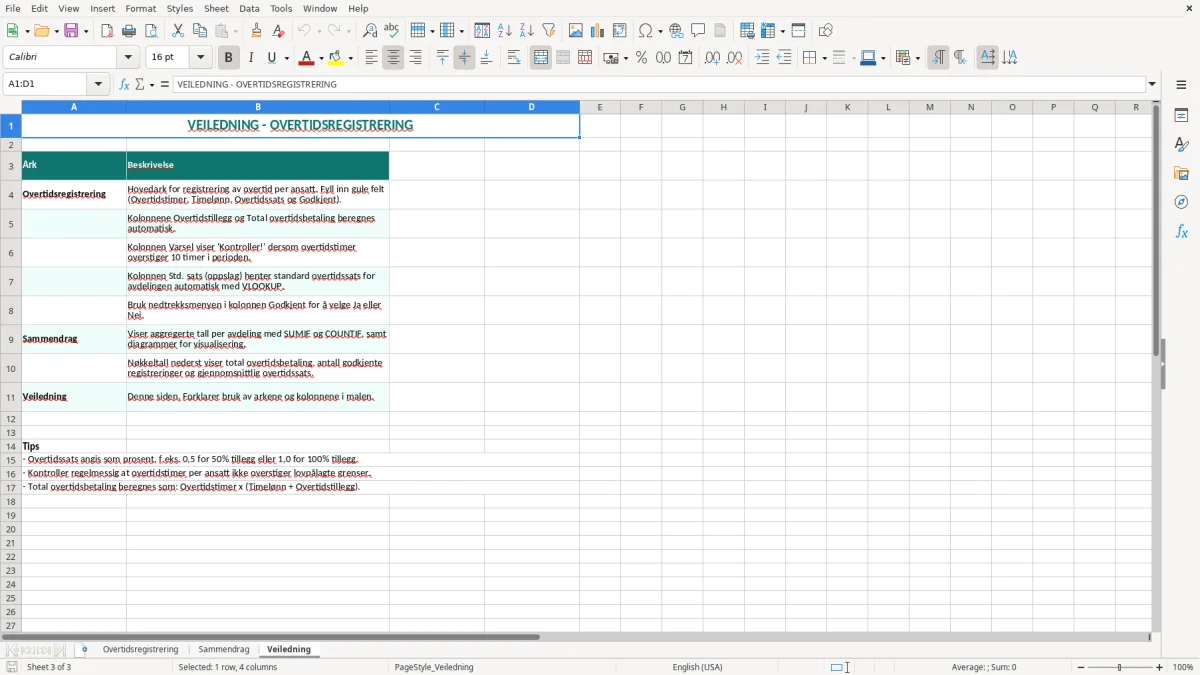Screen dimensions: 1200x675
Task: Open the folder icon to load a file
Action: coord(41,31)
